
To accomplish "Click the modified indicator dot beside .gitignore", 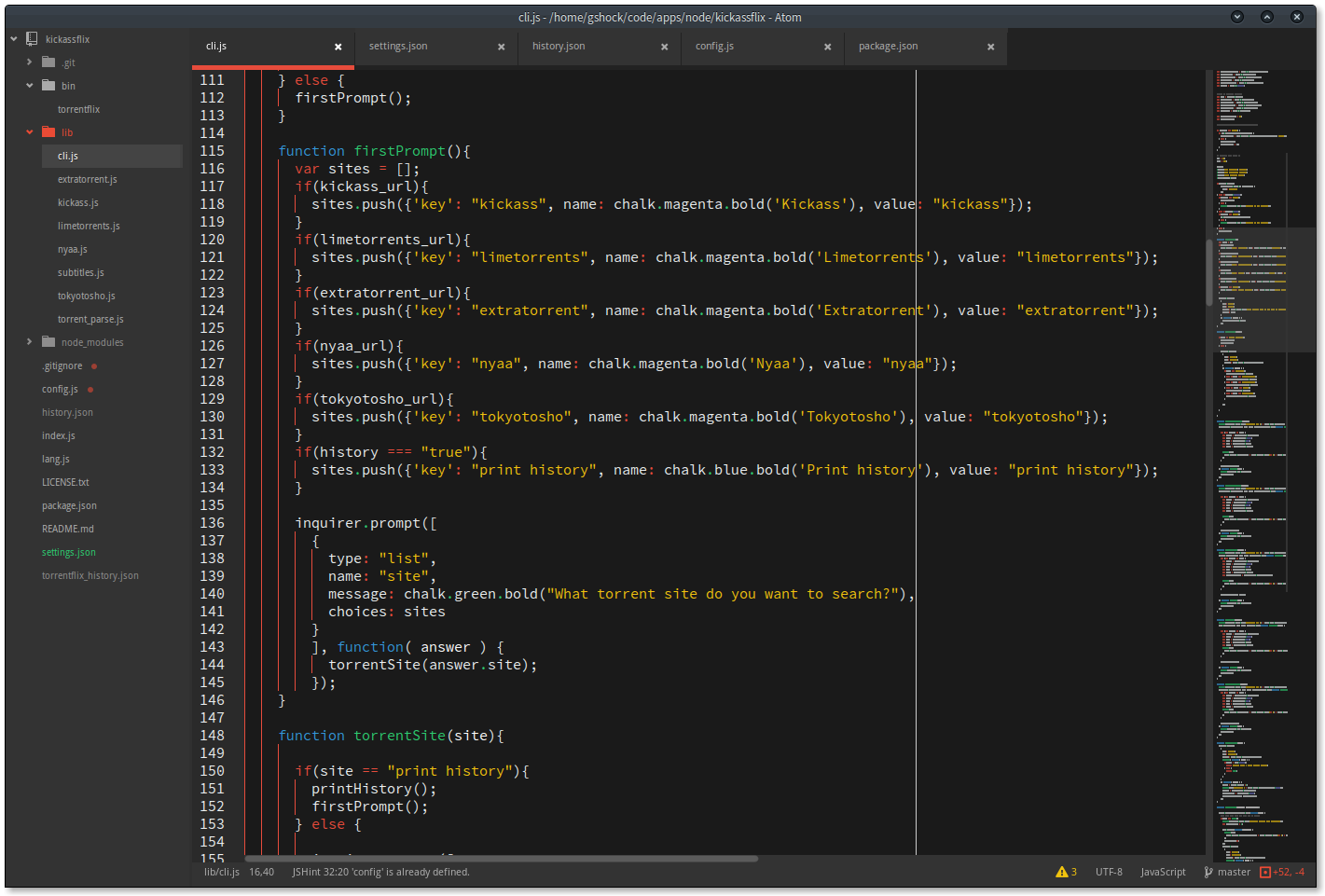I will pyautogui.click(x=96, y=365).
